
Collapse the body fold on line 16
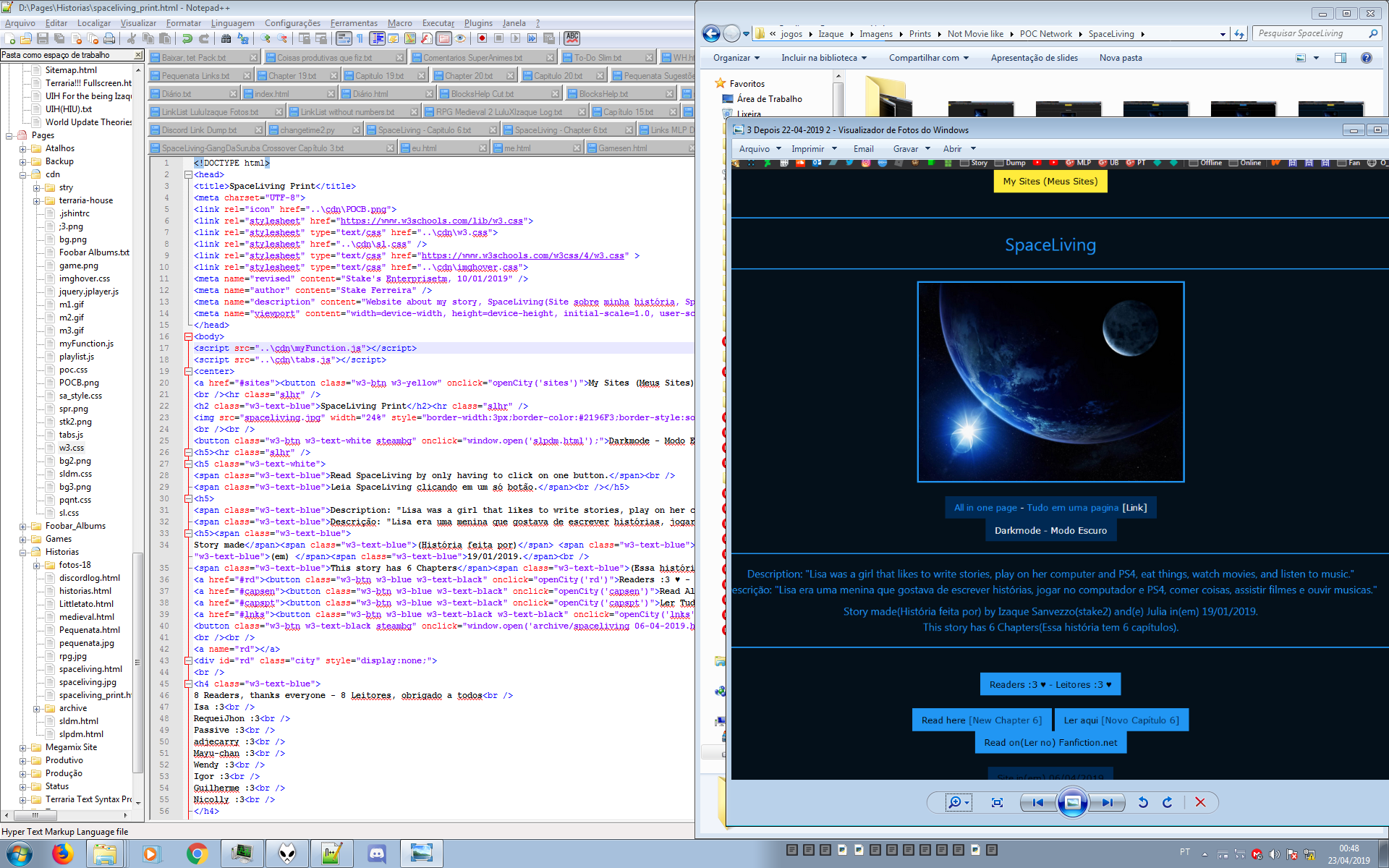(188, 336)
